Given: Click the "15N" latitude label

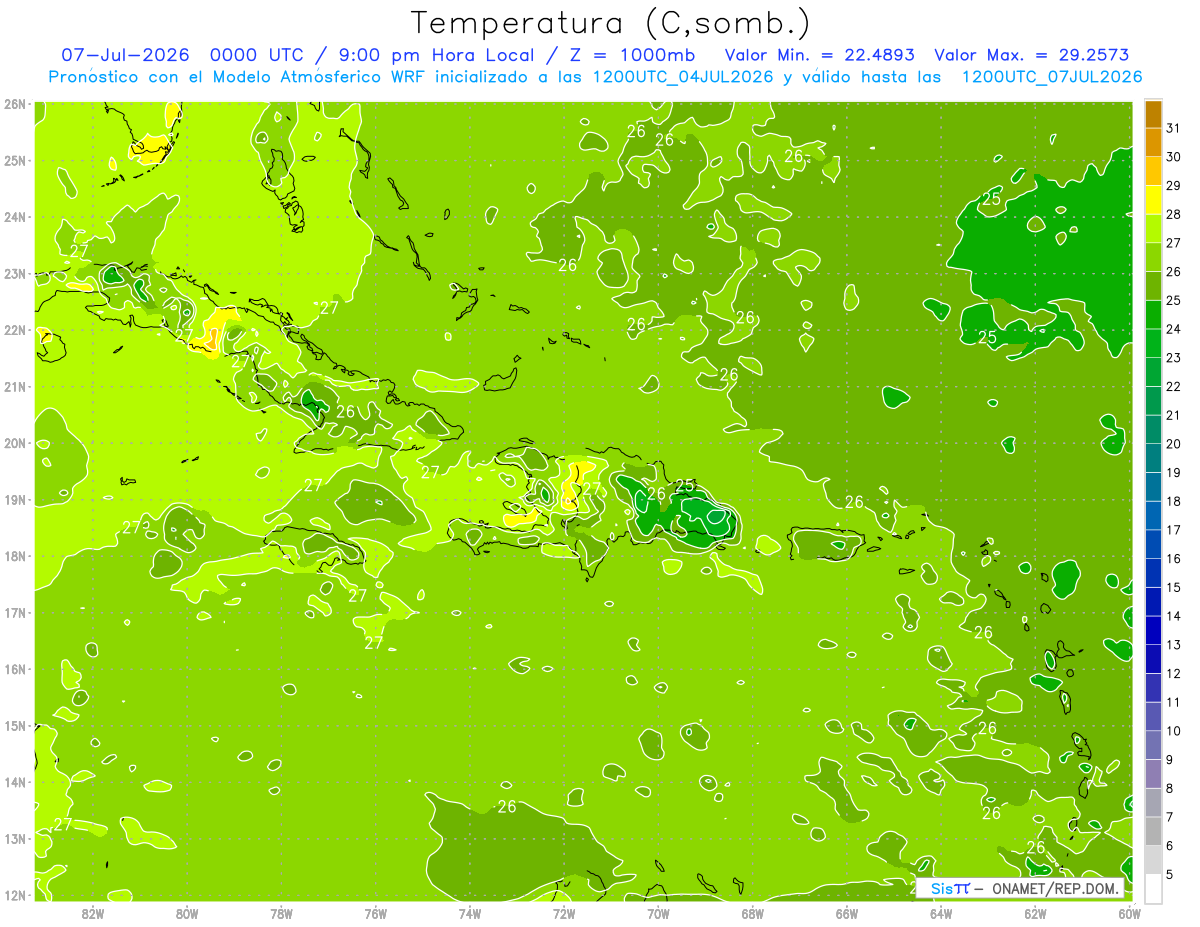Looking at the screenshot, I should coord(15,725).
